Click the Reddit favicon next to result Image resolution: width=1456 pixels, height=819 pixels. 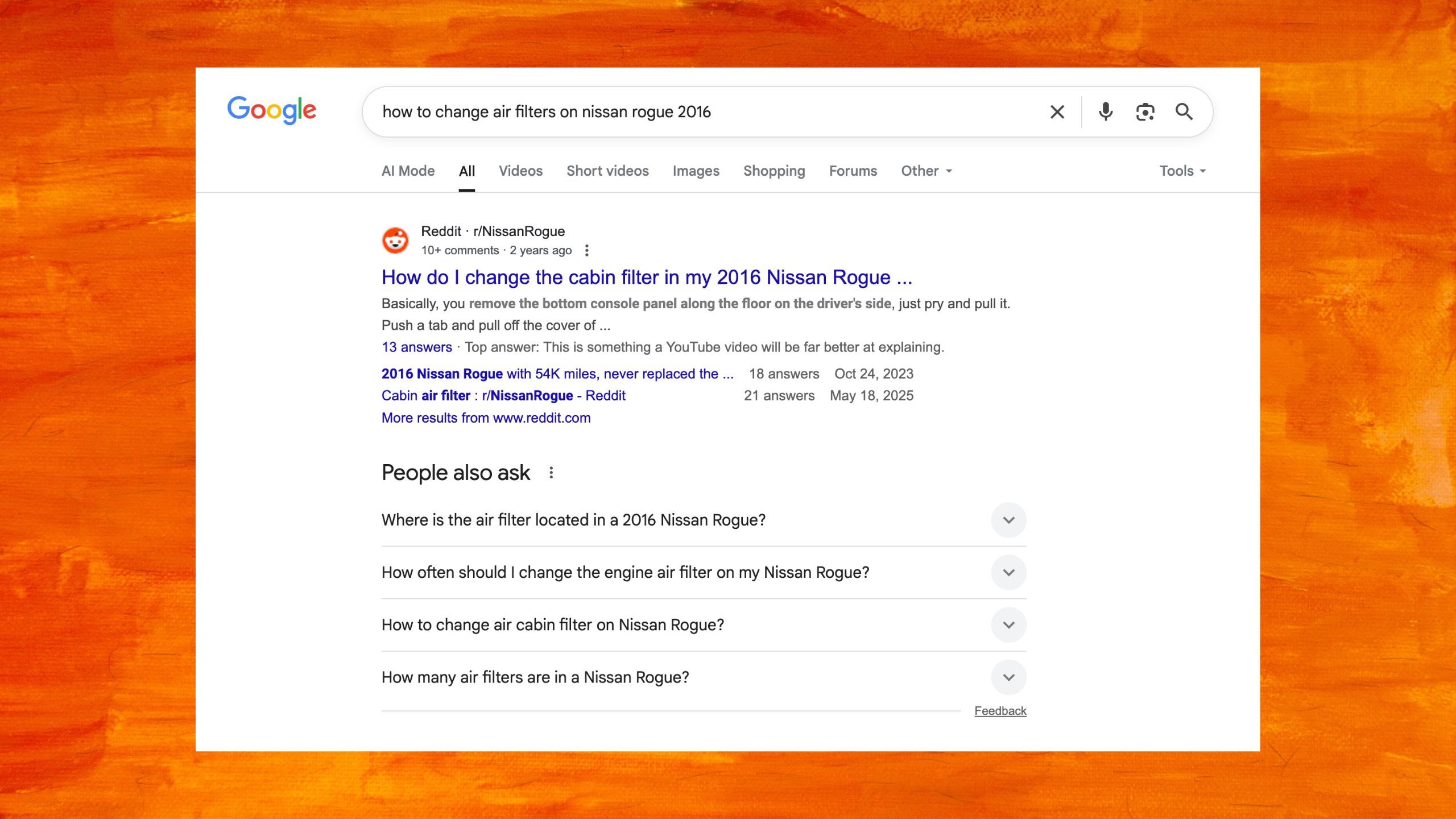coord(395,240)
